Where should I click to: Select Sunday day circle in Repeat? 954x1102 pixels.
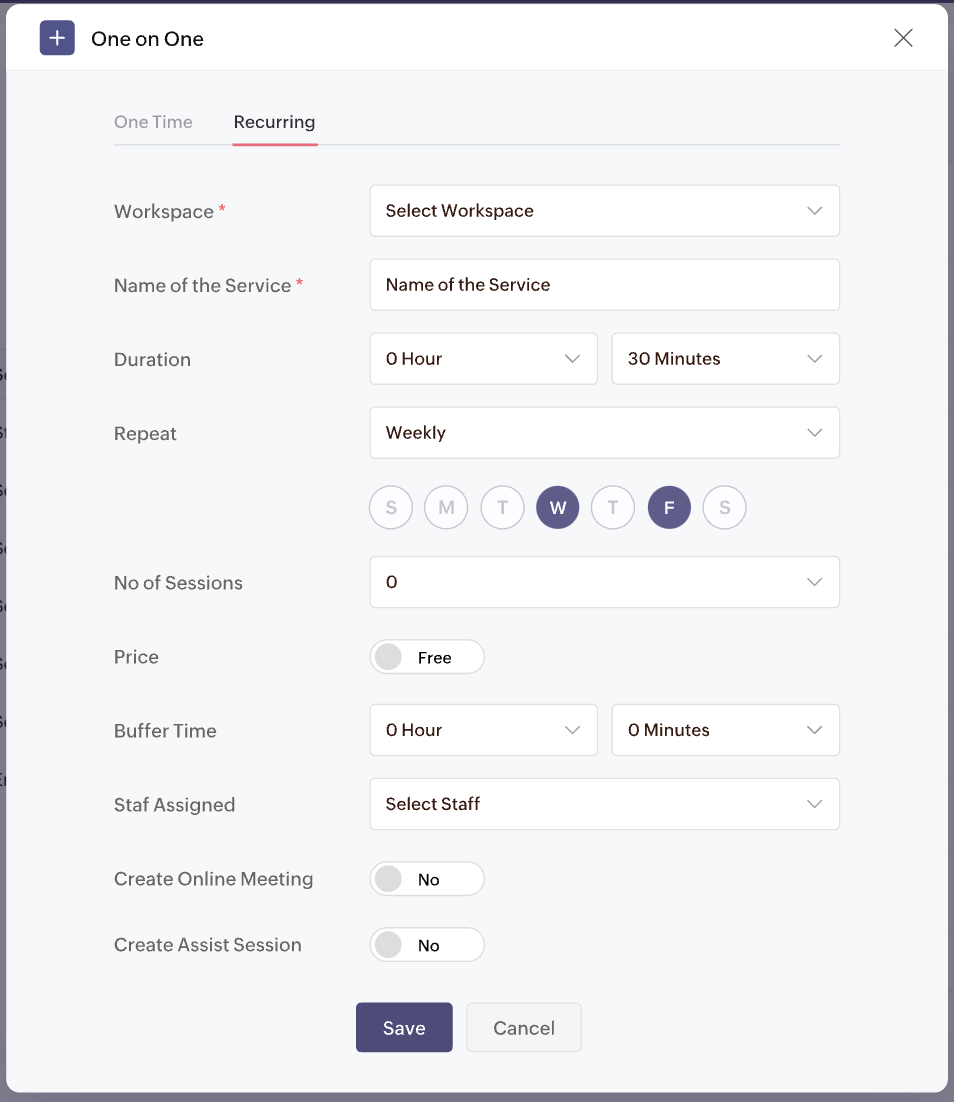click(391, 507)
